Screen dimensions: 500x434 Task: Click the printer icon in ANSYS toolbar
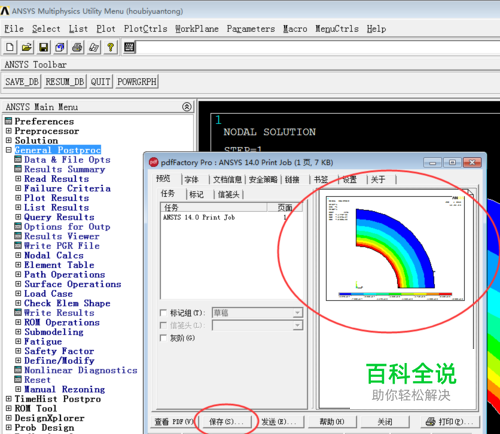click(77, 47)
